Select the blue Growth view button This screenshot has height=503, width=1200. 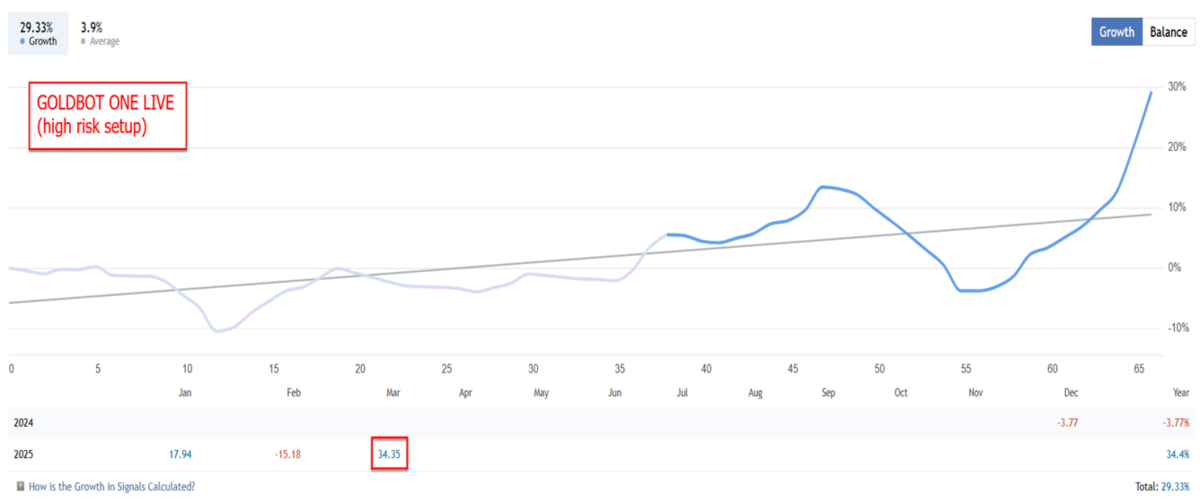(1116, 32)
